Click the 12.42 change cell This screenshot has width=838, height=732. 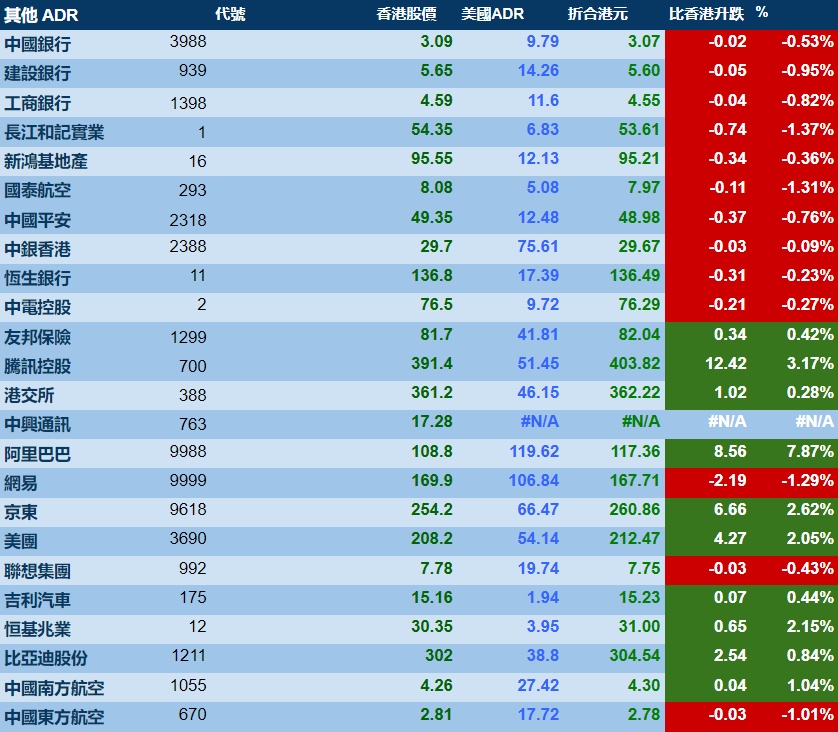726,363
